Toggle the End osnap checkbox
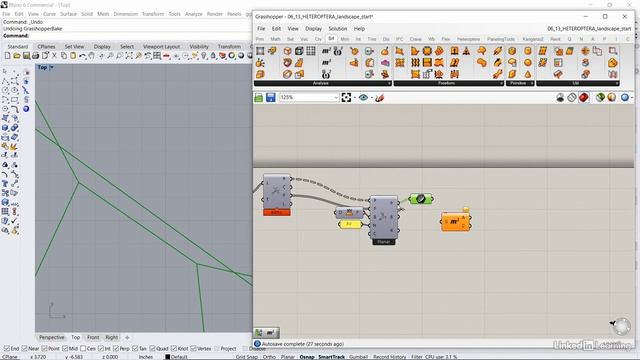The image size is (640, 360). [7, 349]
